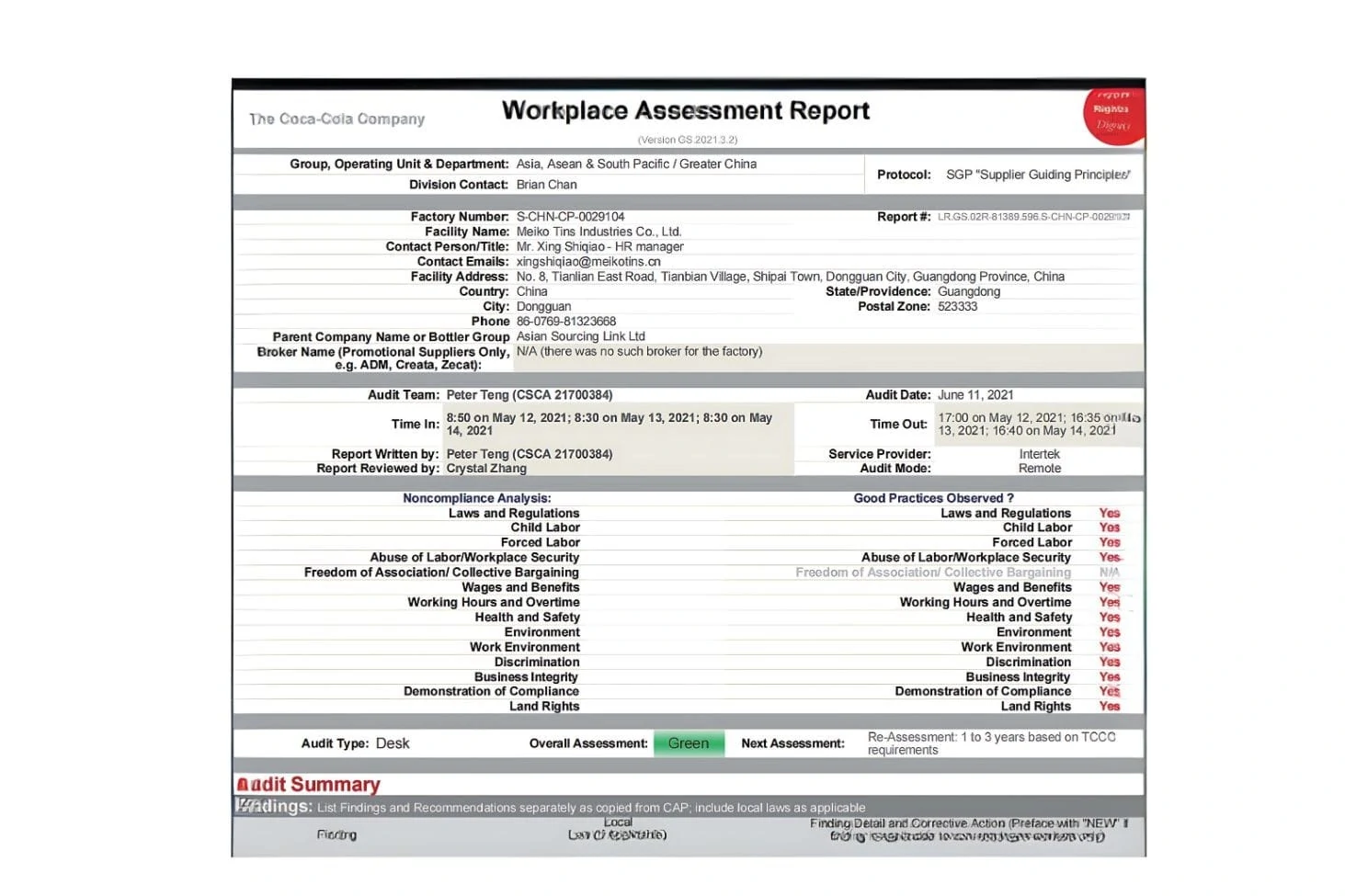Click parent company 'Asian Sourcing Link Ltd'

581,336
